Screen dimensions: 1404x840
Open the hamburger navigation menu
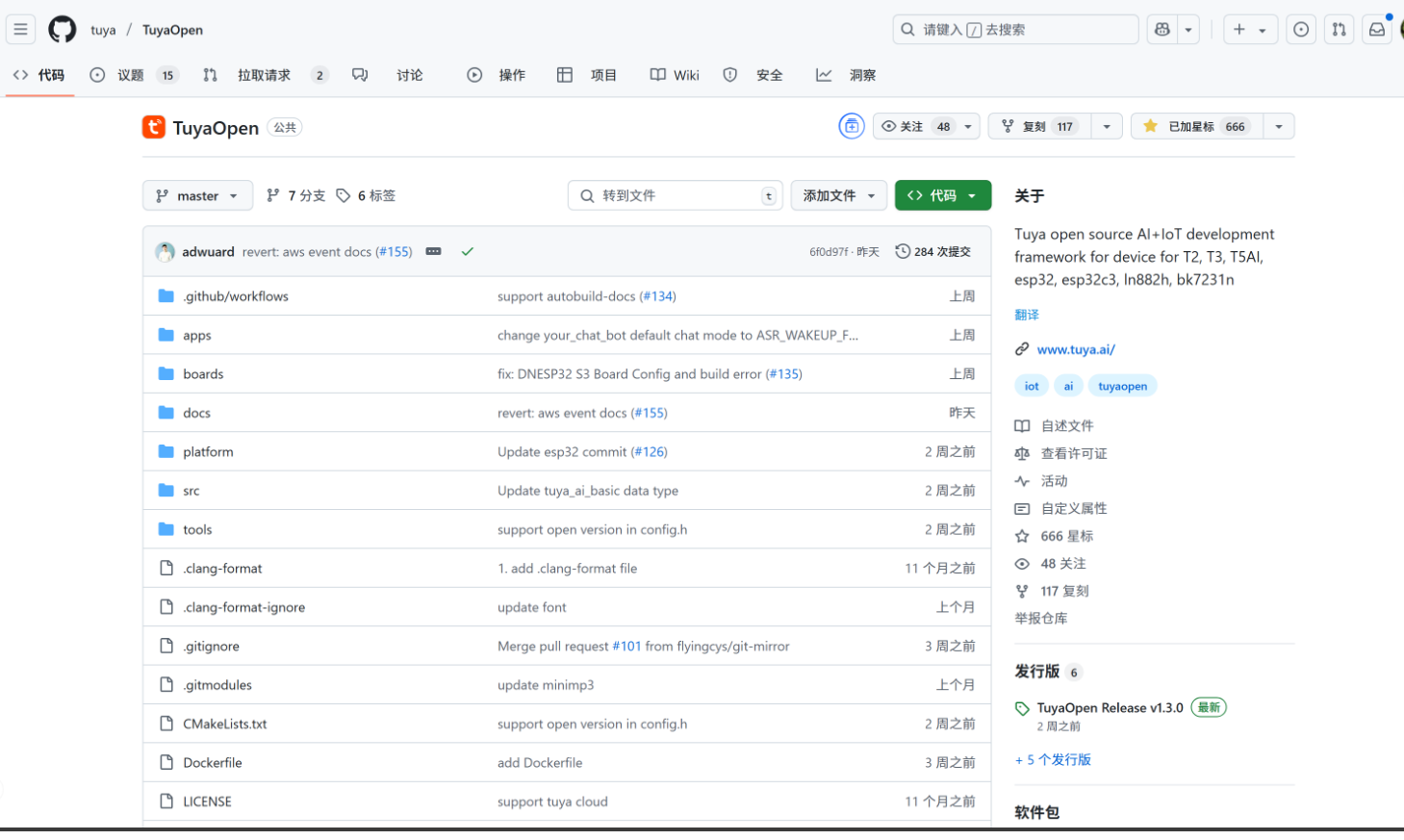pos(20,30)
